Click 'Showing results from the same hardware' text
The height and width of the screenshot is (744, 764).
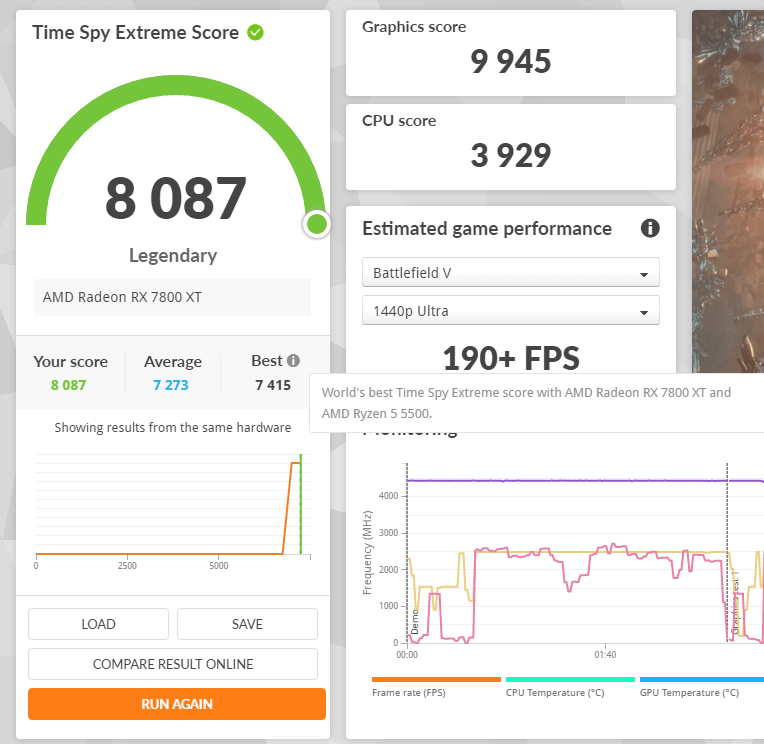click(173, 427)
